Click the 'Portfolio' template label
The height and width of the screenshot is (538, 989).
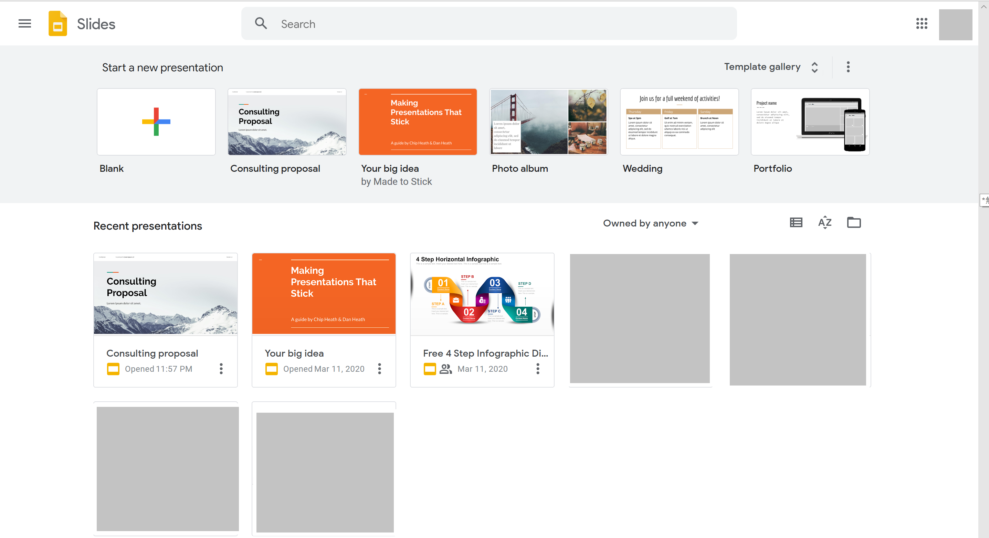773,168
